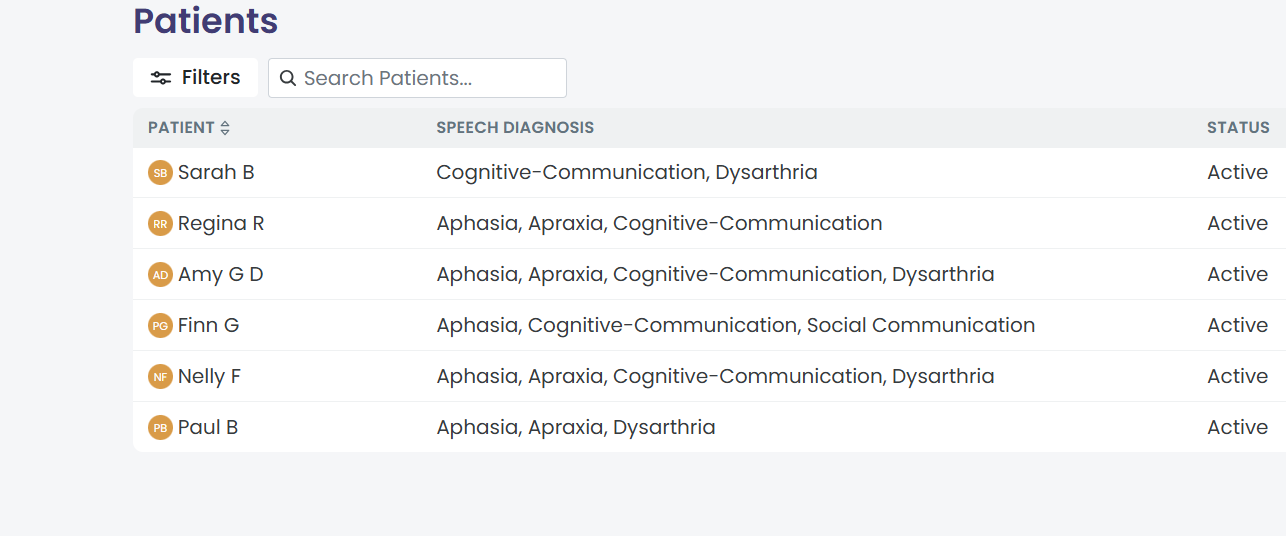
Task: Select Nelly F's diagnosis text
Action: (x=715, y=377)
